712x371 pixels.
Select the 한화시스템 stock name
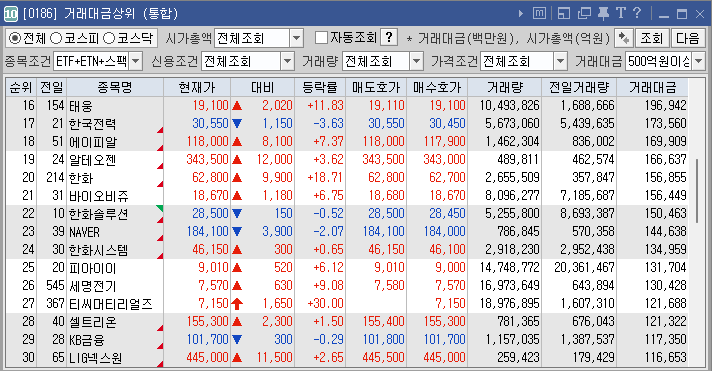pyautogui.click(x=99, y=250)
